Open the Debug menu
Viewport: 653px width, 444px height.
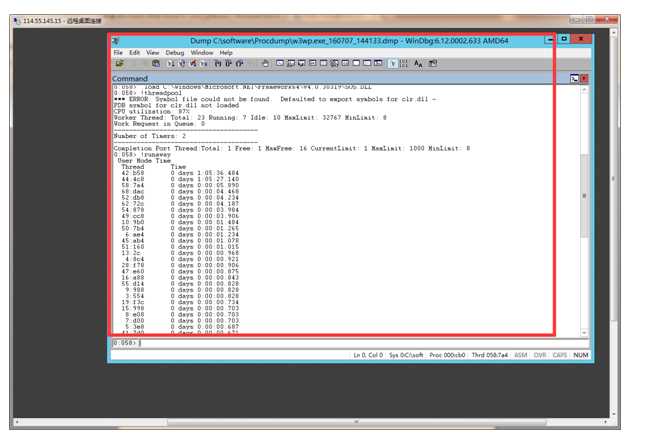point(174,52)
